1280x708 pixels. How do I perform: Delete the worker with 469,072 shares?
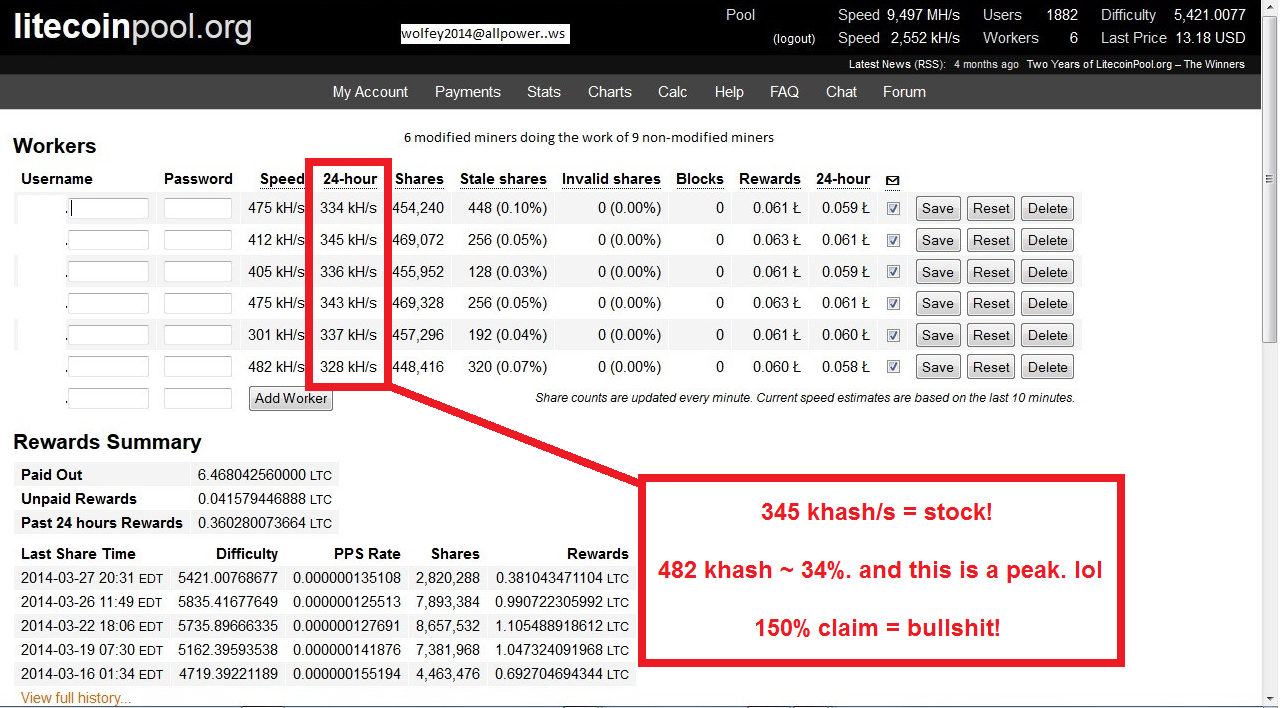[x=1048, y=241]
